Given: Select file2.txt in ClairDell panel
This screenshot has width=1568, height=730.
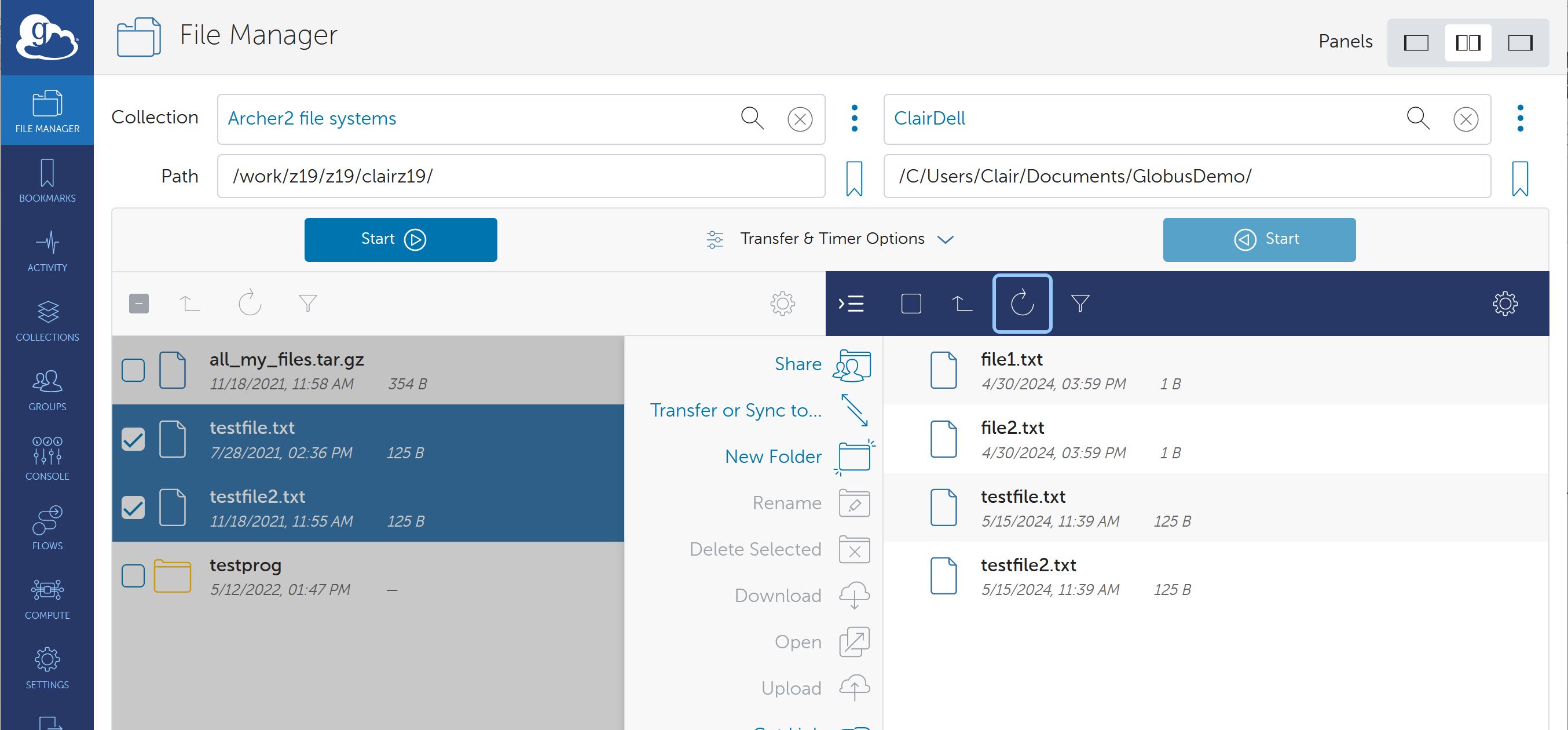Looking at the screenshot, I should coord(1215,439).
